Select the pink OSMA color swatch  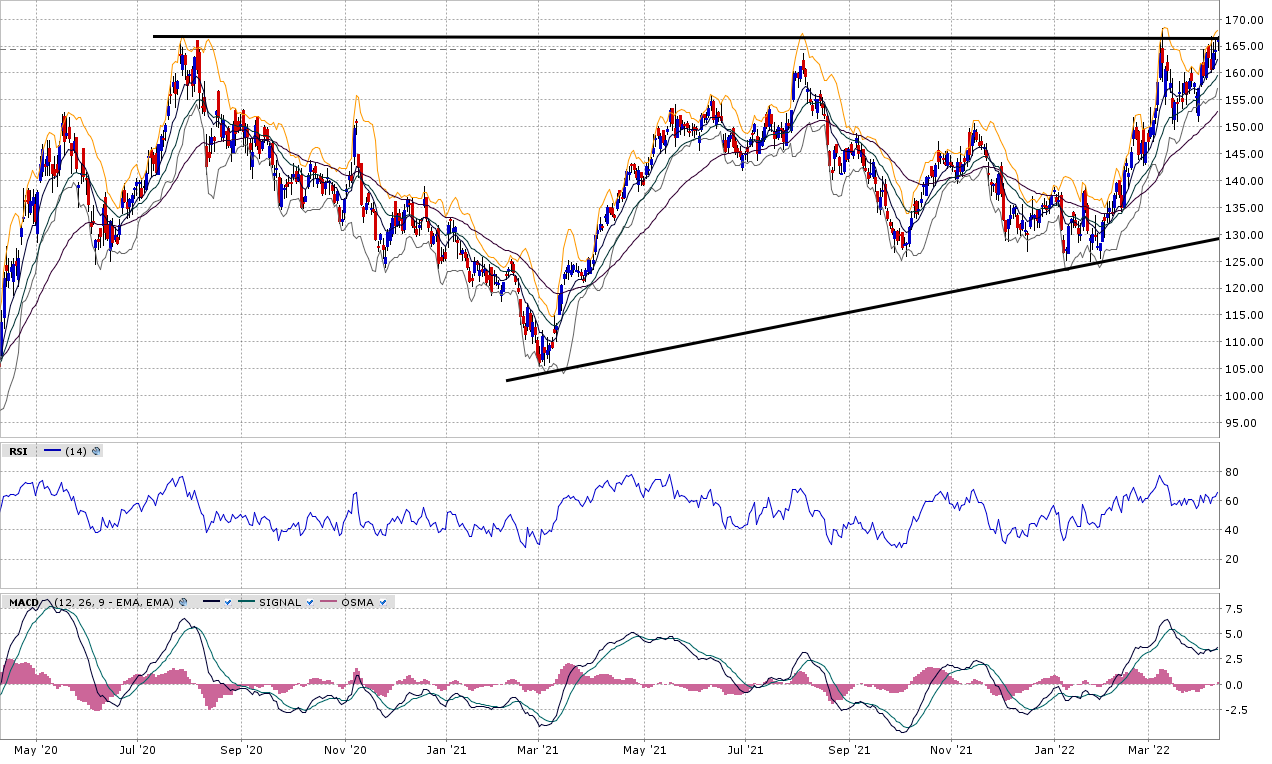[x=328, y=602]
